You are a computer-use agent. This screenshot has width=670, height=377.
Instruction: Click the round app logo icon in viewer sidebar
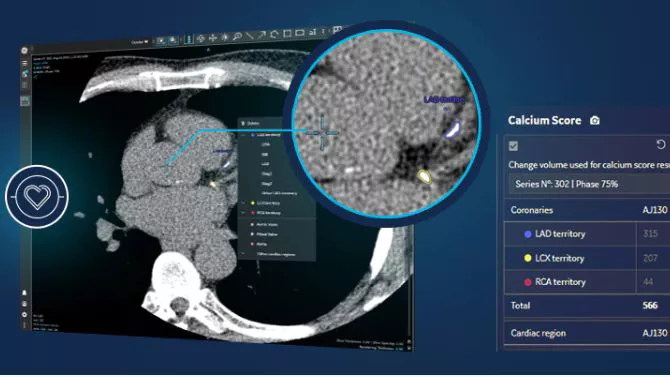(x=24, y=50)
